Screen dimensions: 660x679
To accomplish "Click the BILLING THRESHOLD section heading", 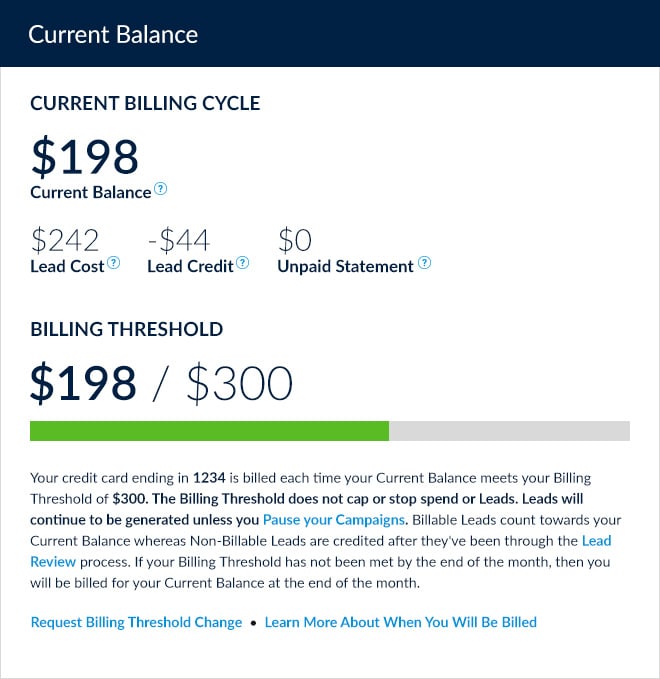I will click(x=126, y=329).
